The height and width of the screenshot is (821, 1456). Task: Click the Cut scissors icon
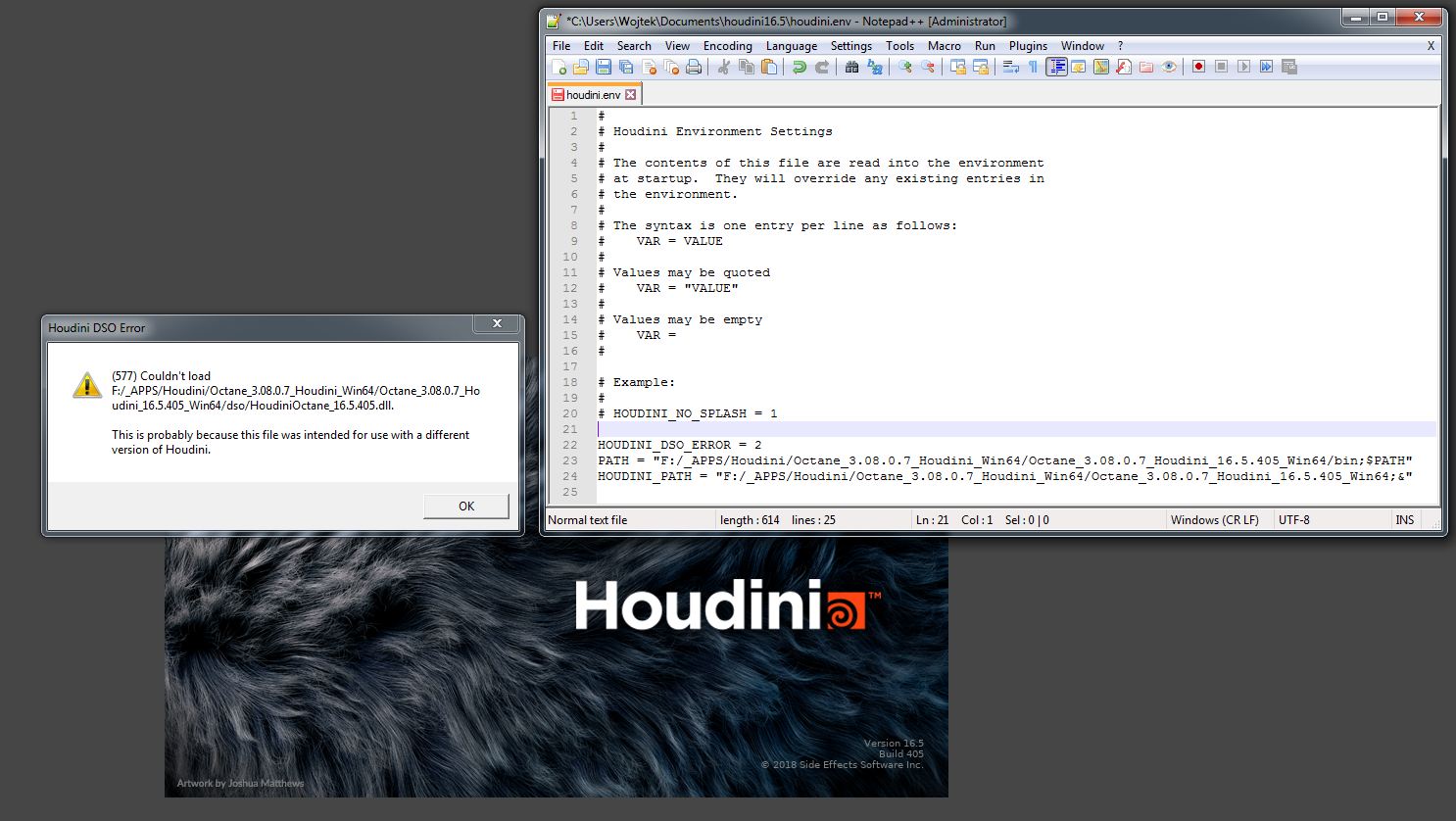point(724,67)
